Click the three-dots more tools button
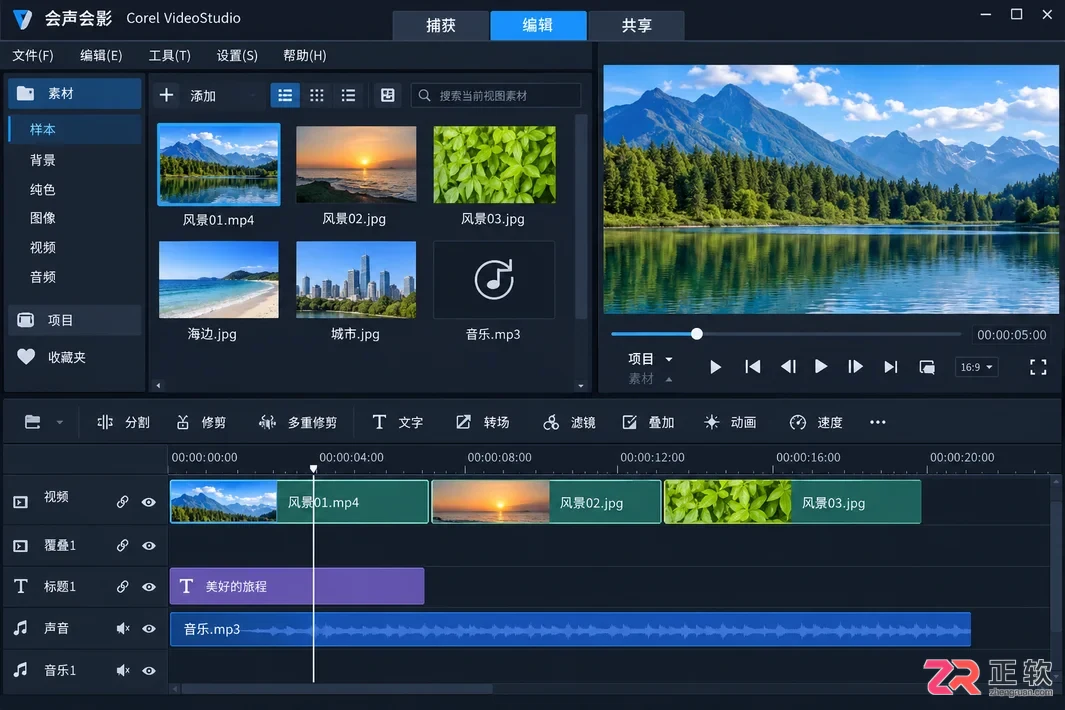Screen dimensions: 1065x710 click(878, 423)
